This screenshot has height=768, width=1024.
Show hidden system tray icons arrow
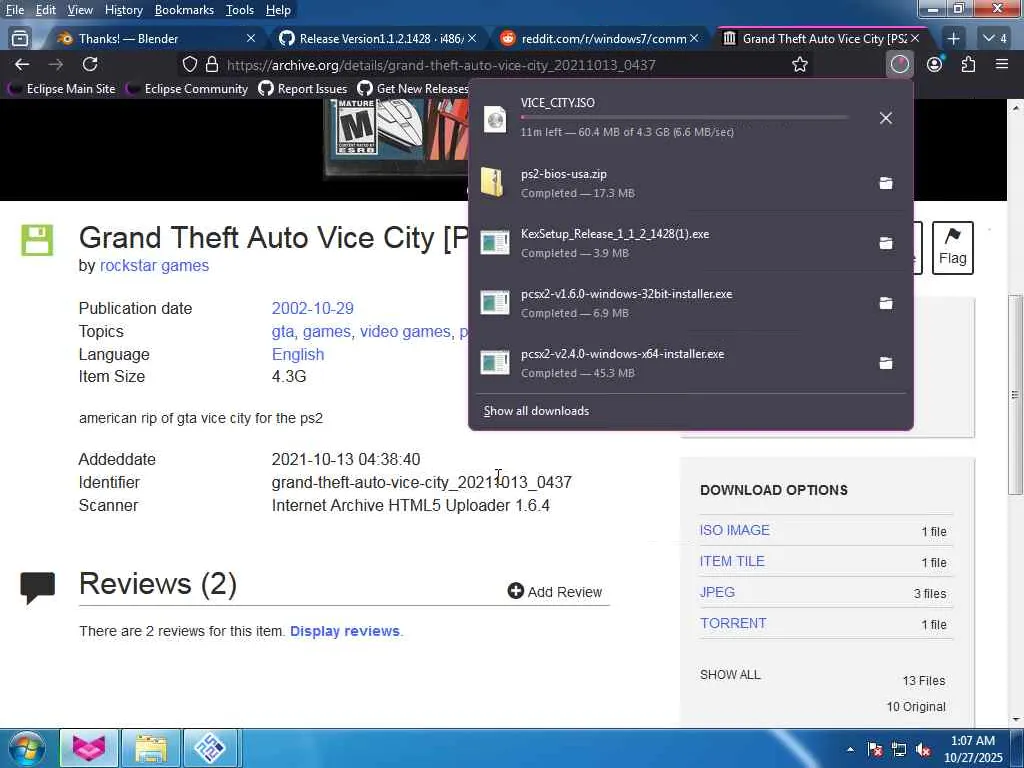850,749
